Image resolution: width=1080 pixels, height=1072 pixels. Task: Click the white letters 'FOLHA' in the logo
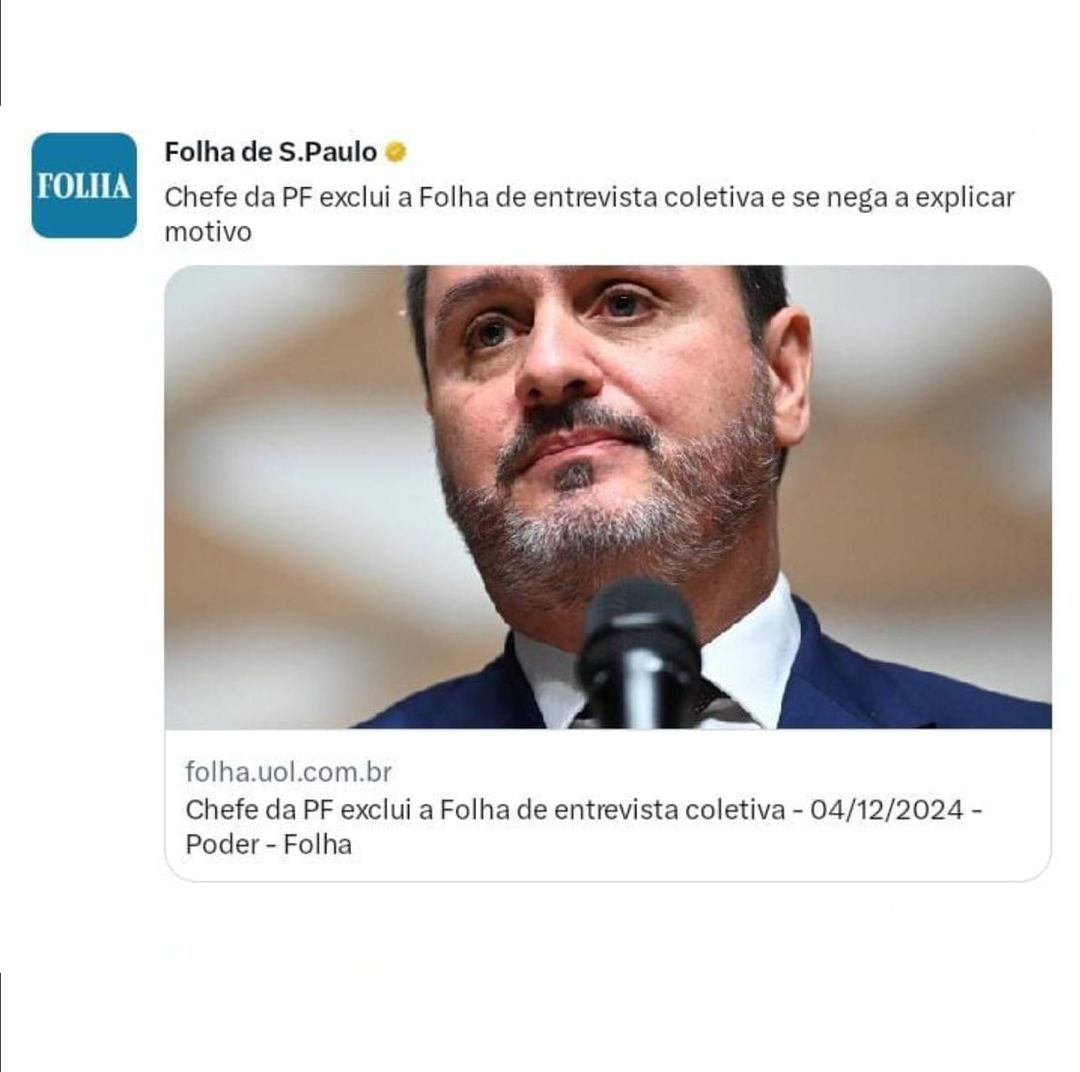(84, 186)
